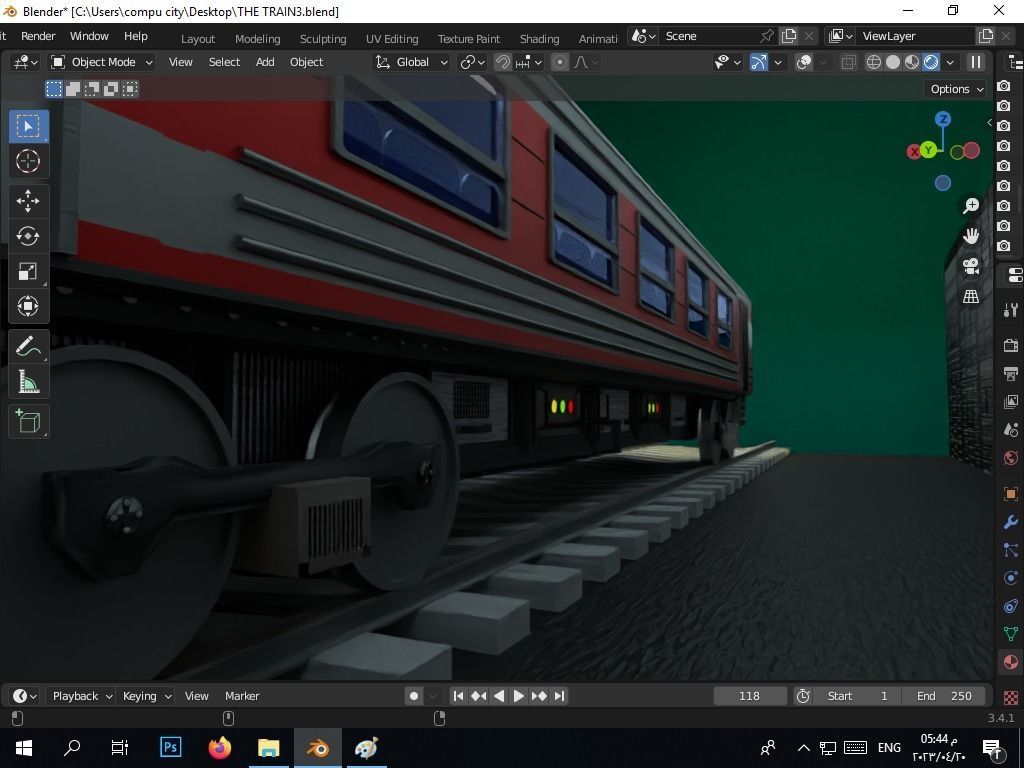Screen dimensions: 1024x768
Task: Toggle snapping magnet in viewport header
Action: (503, 62)
